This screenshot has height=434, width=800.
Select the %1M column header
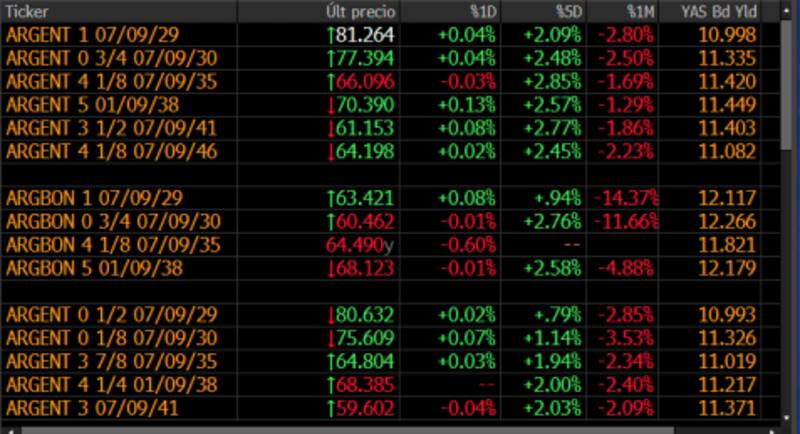click(641, 12)
